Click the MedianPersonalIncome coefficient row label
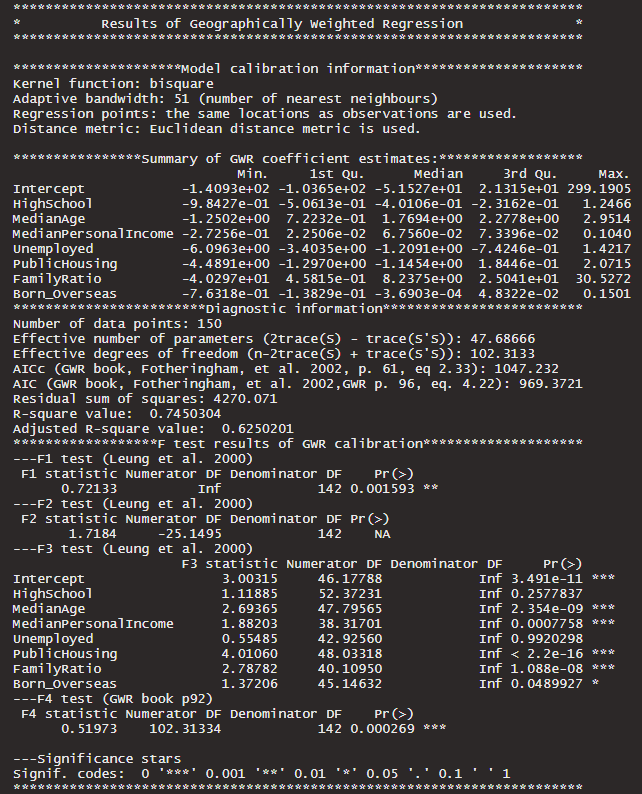This screenshot has height=794, width=642. coord(93,234)
